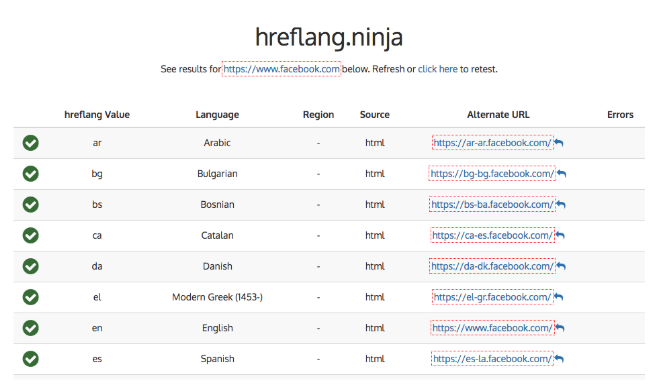Click the return arrow icon next to ar-ar.facebook.com
This screenshot has width=653, height=386.
[x=559, y=143]
